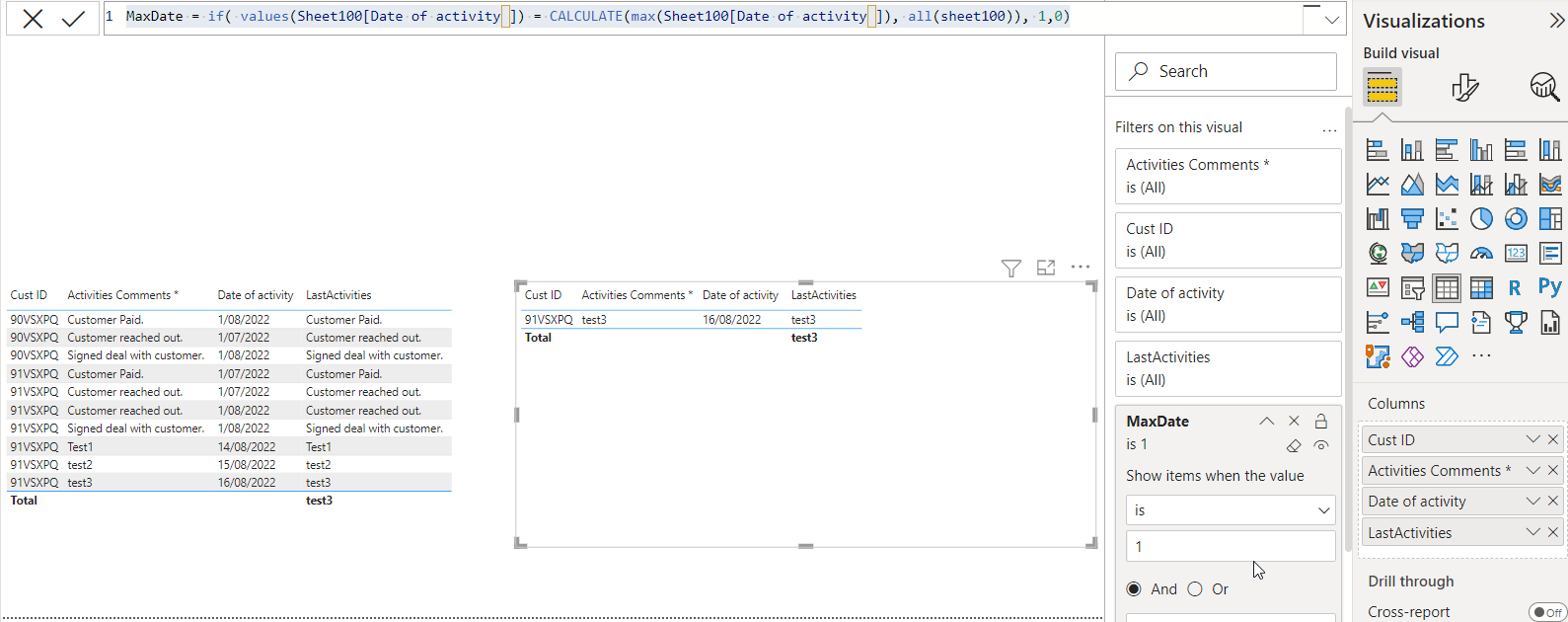Select the Power Automate visual
The width and height of the screenshot is (1568, 622).
[x=1447, y=356]
